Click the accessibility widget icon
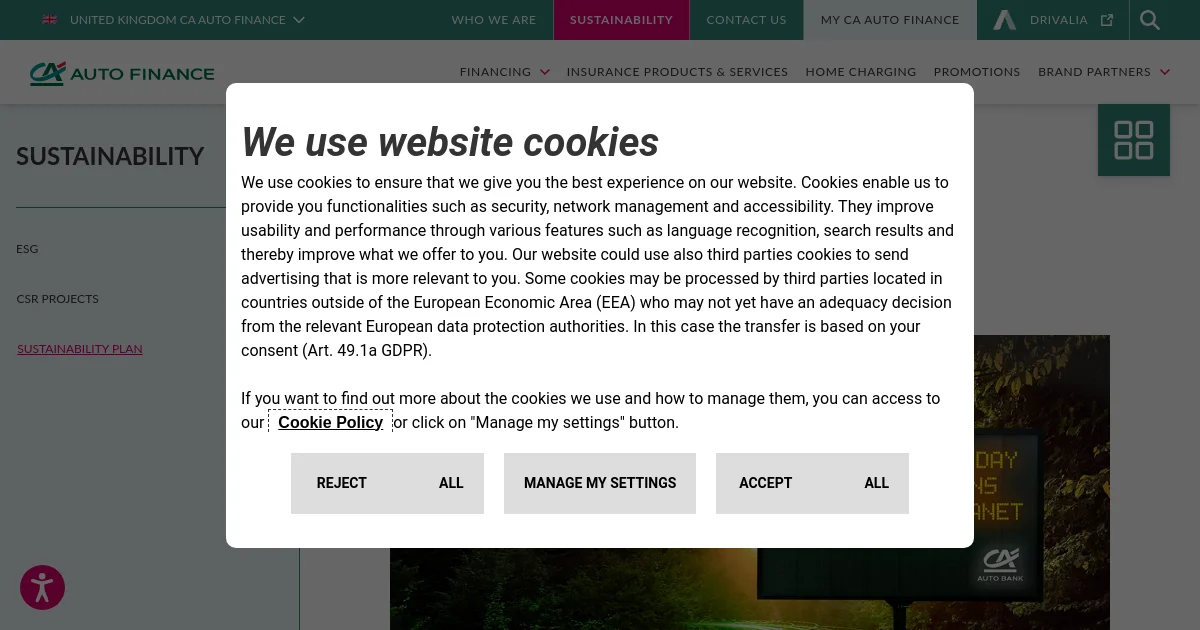This screenshot has width=1200, height=630. click(42, 588)
